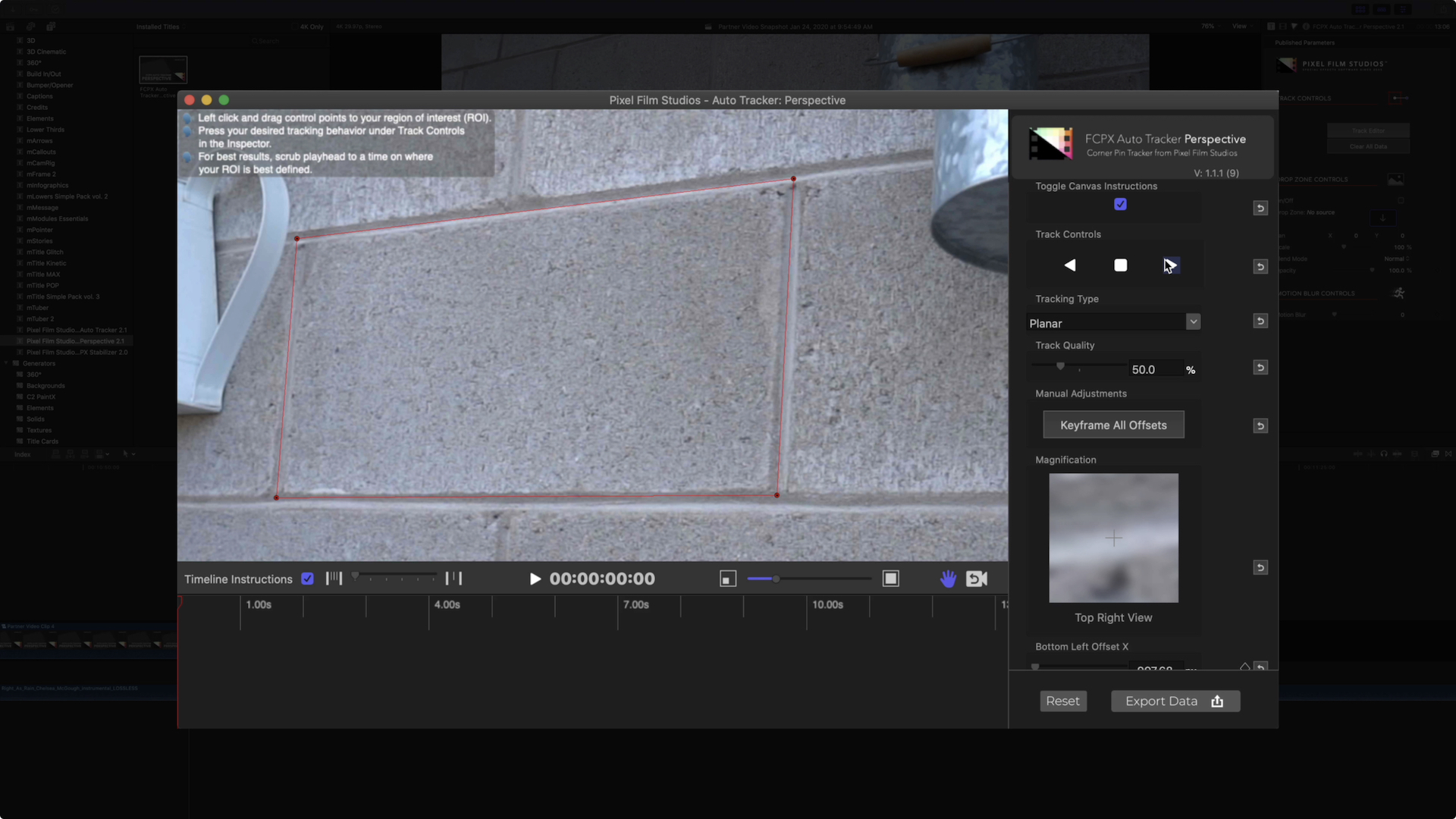This screenshot has height=819, width=1456.
Task: Disable the Timeline Instructions checkbox
Action: [307, 578]
